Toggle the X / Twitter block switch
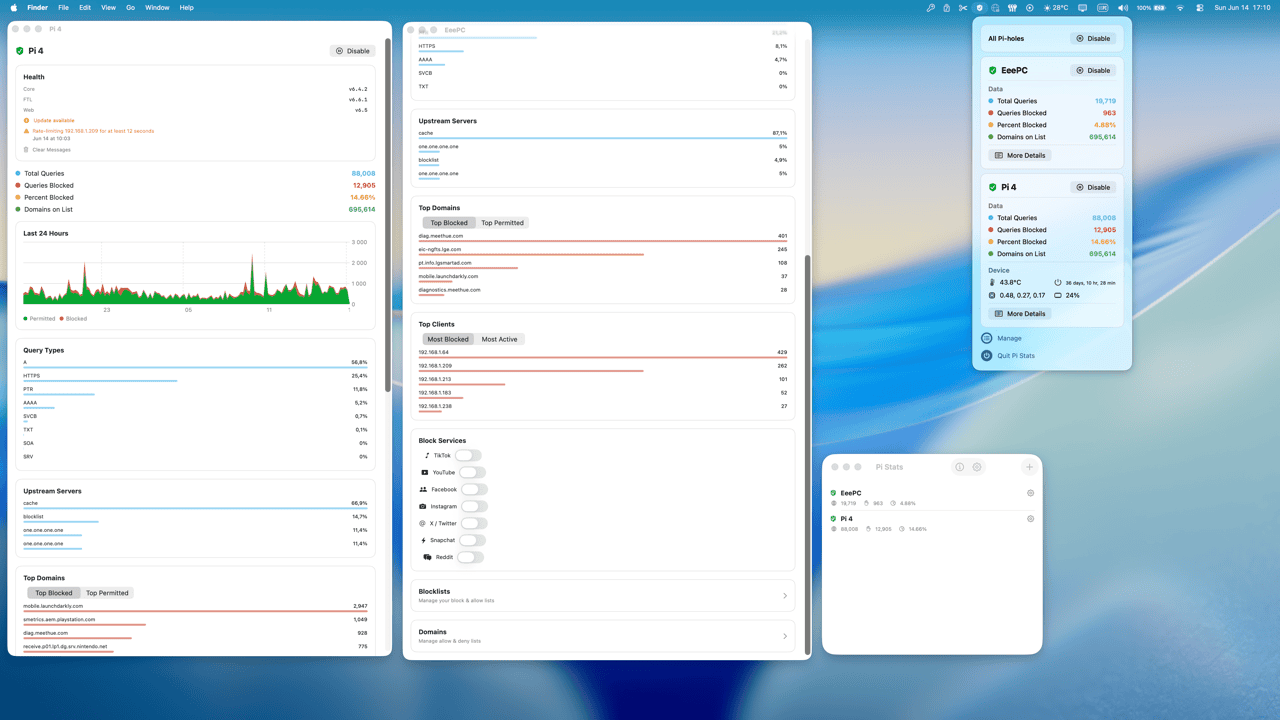This screenshot has height=720, width=1280. coord(474,523)
